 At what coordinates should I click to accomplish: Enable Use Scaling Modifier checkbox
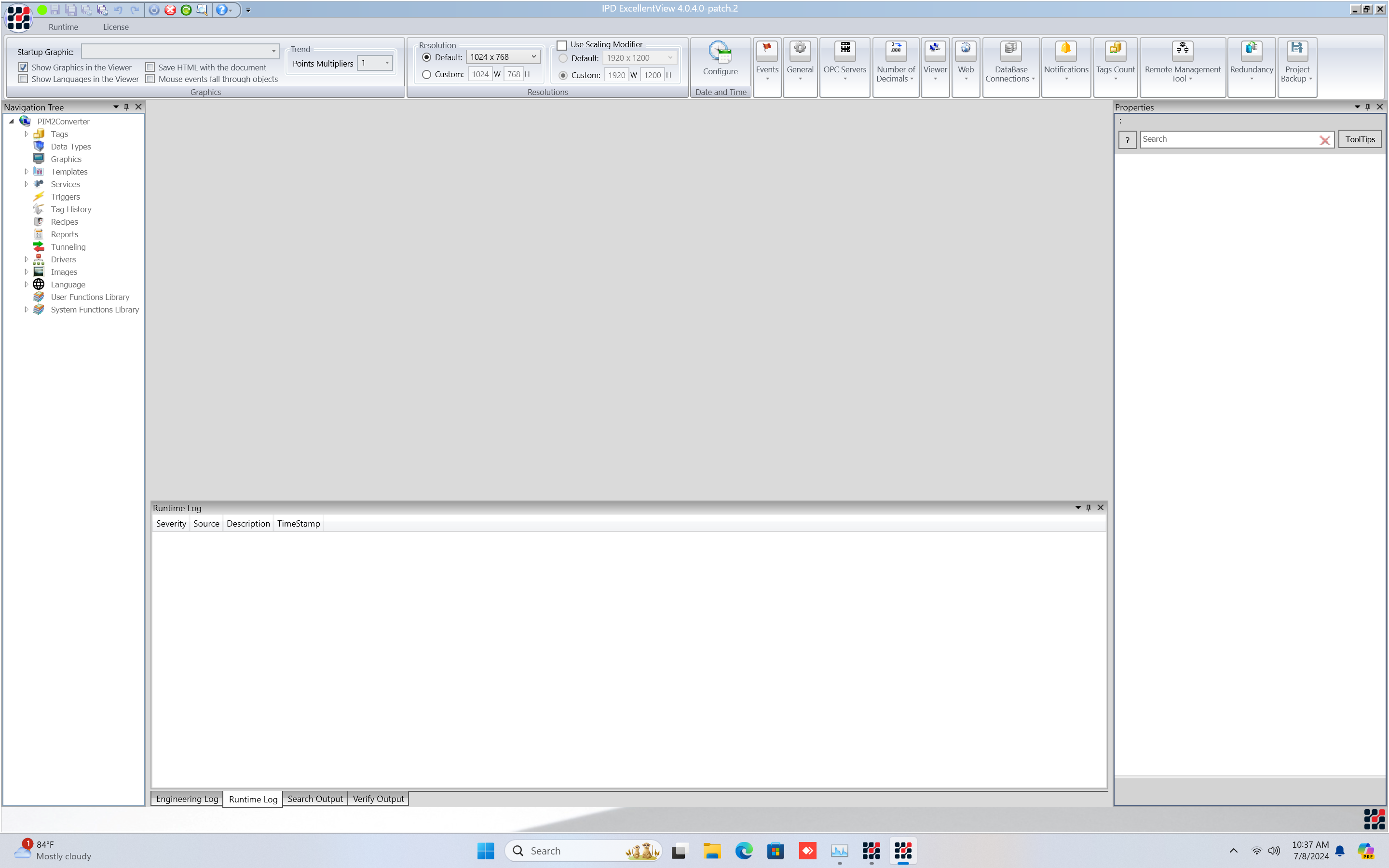[562, 45]
